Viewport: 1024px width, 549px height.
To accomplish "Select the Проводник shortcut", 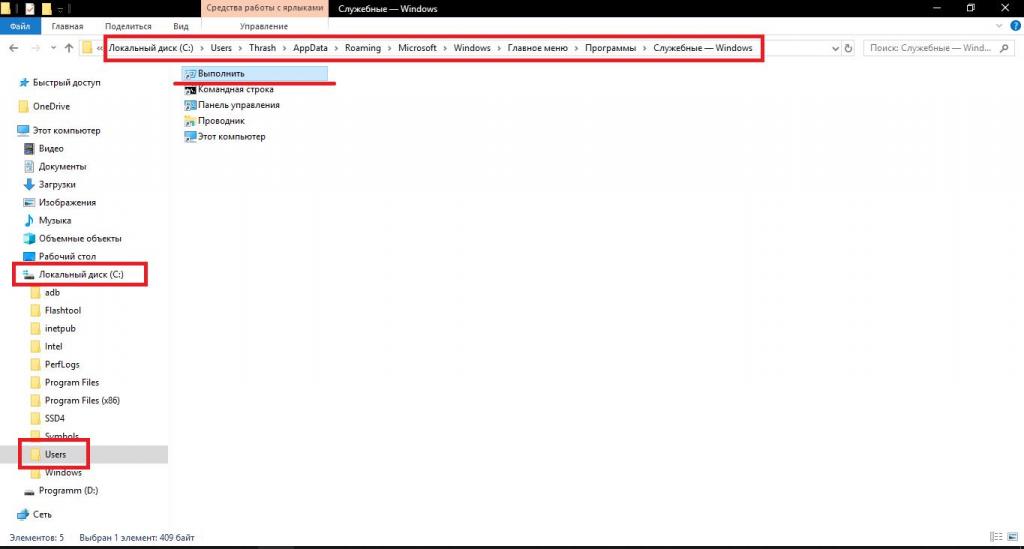I will 215,121.
